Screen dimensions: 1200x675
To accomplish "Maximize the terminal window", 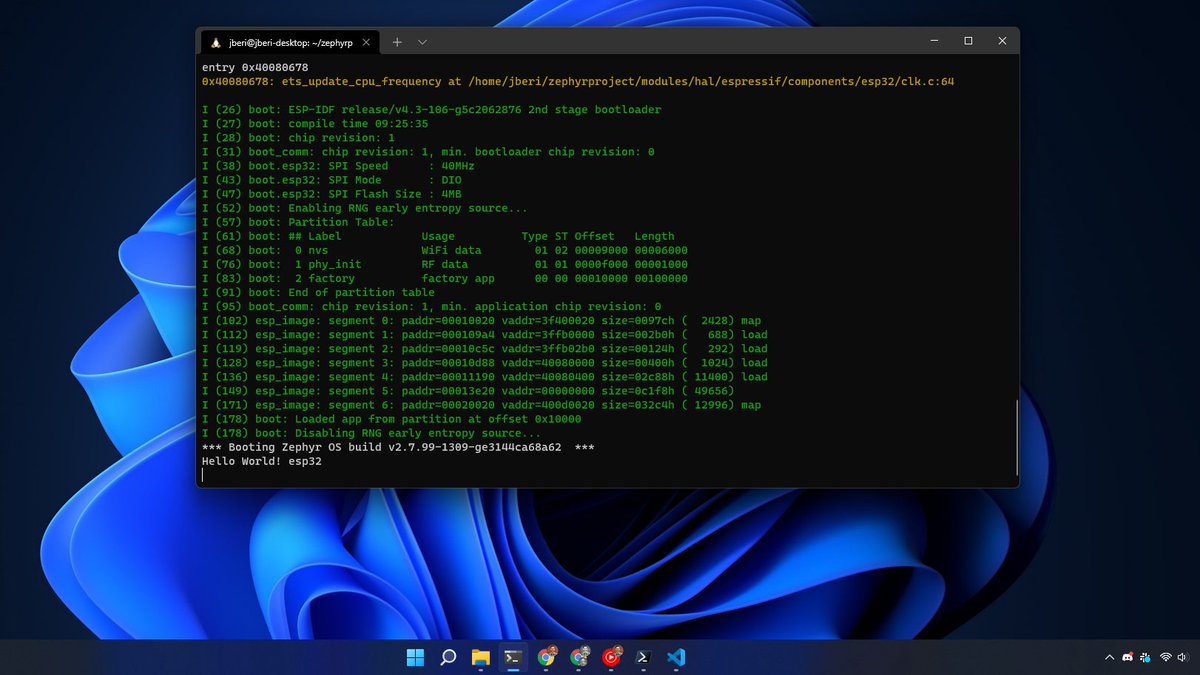I will [968, 41].
